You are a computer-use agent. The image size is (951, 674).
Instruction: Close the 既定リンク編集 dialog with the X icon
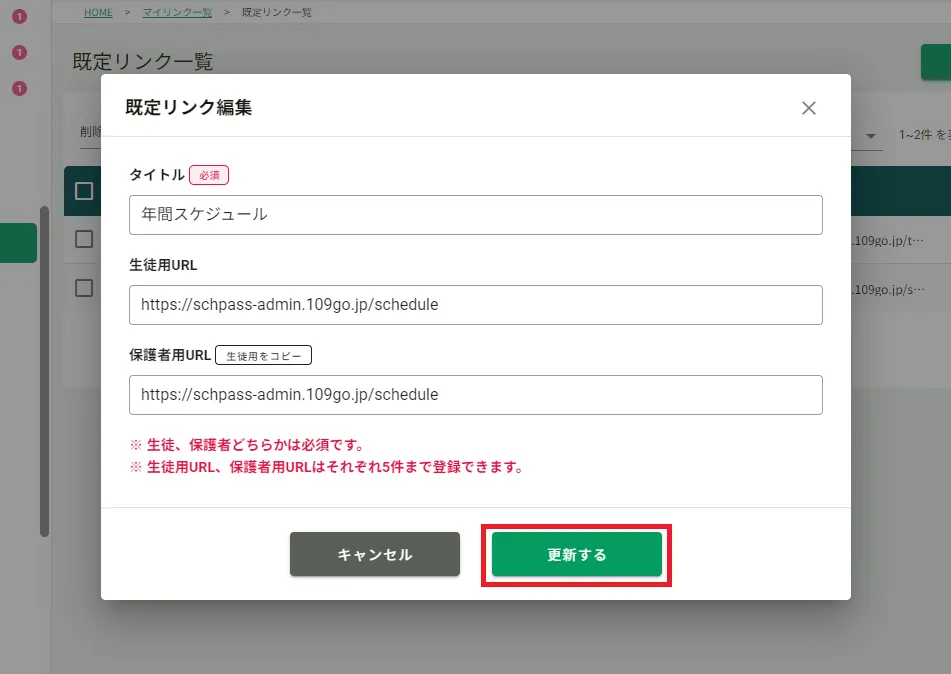coord(808,108)
